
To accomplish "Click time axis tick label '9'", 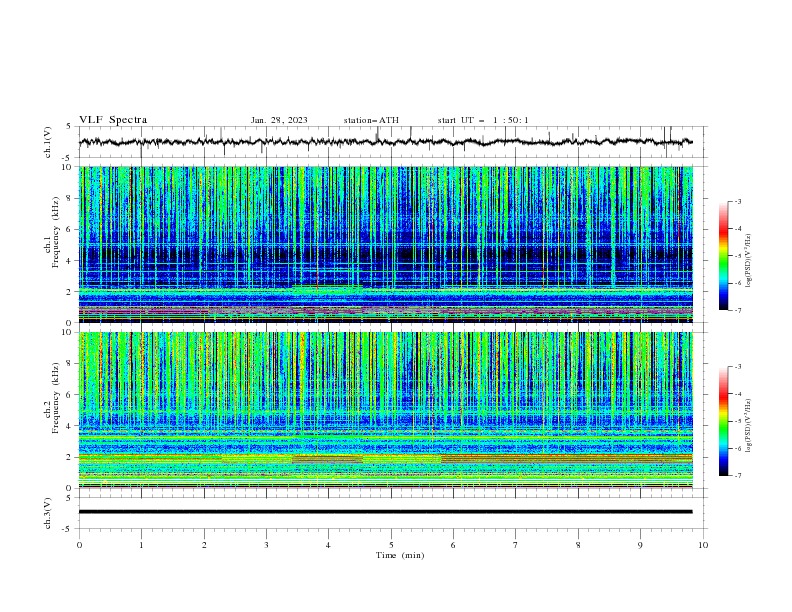I will tap(640, 545).
